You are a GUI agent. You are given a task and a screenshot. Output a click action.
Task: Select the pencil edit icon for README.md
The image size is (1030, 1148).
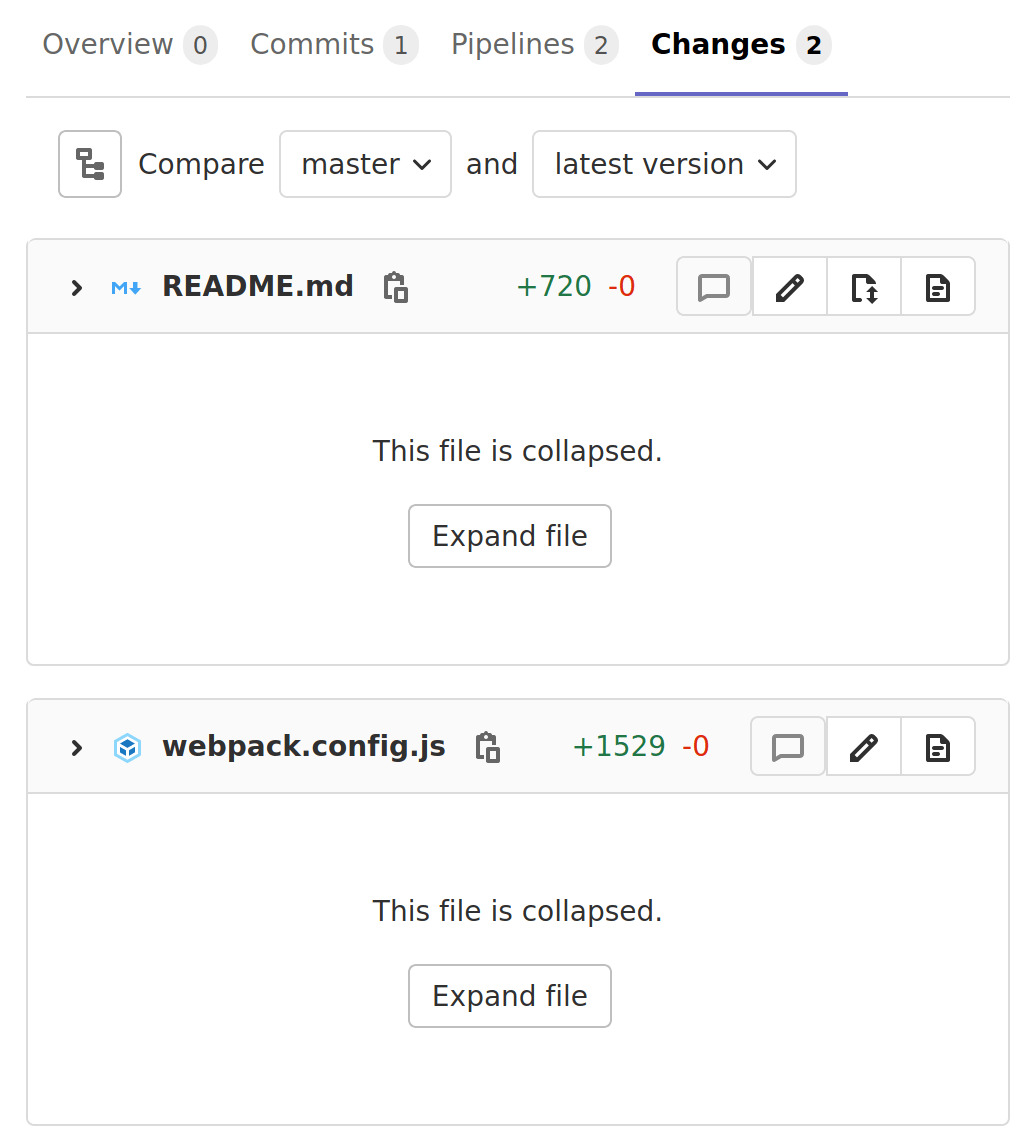click(x=788, y=287)
